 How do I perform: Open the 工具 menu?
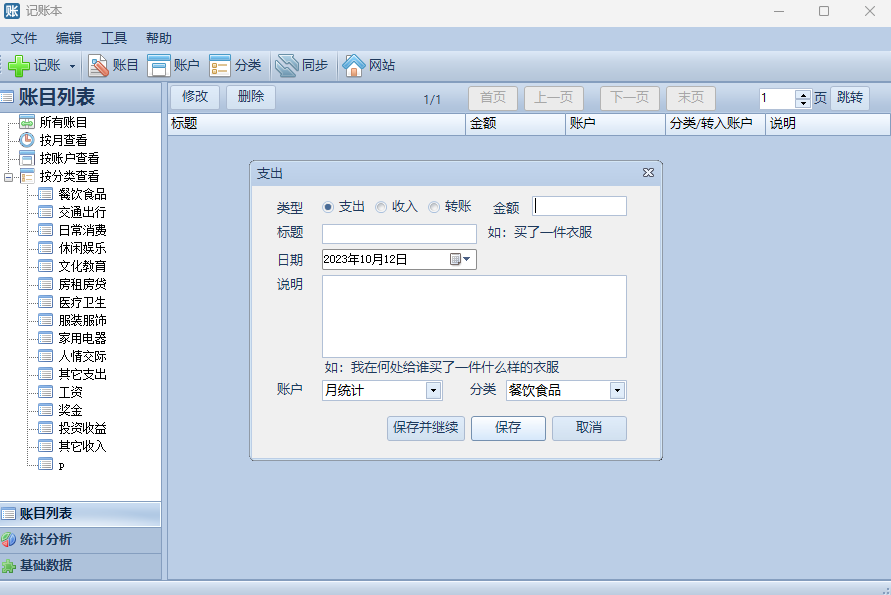point(114,38)
